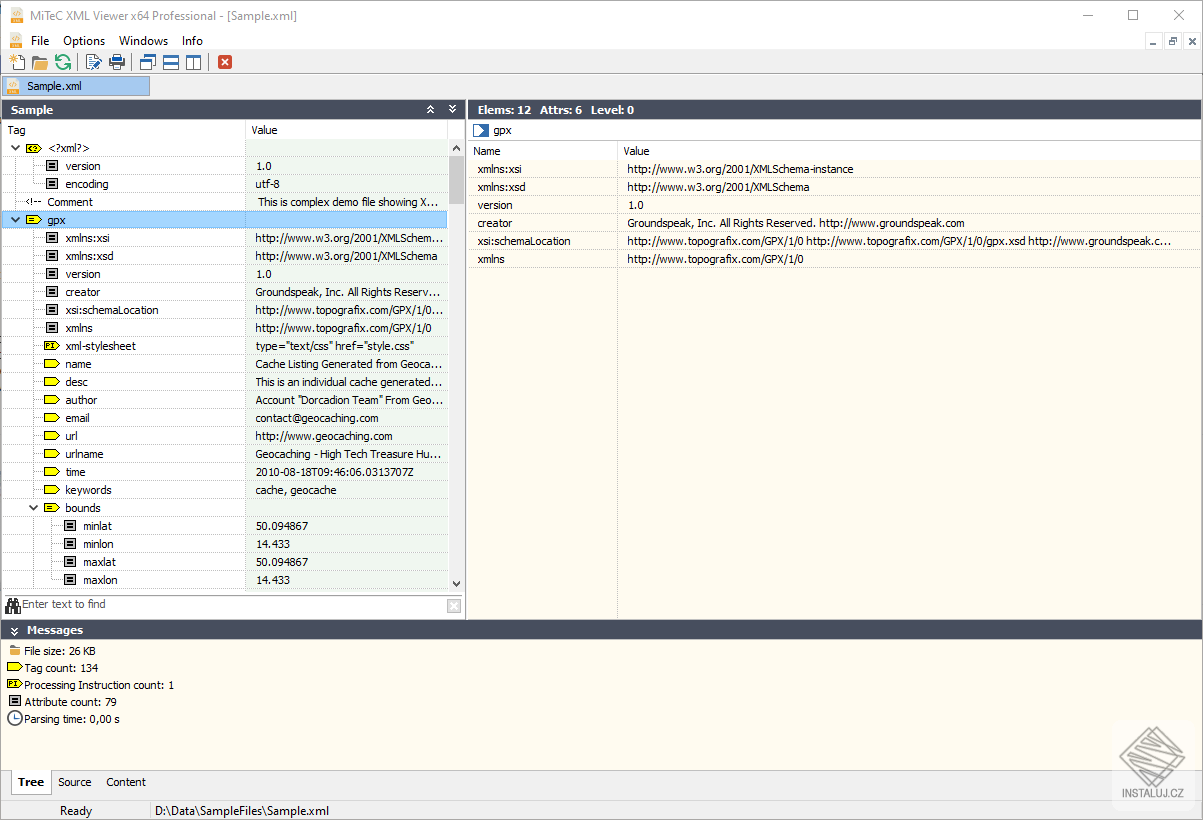Collapse the bounds tree node
The image size is (1203, 820).
point(33,508)
